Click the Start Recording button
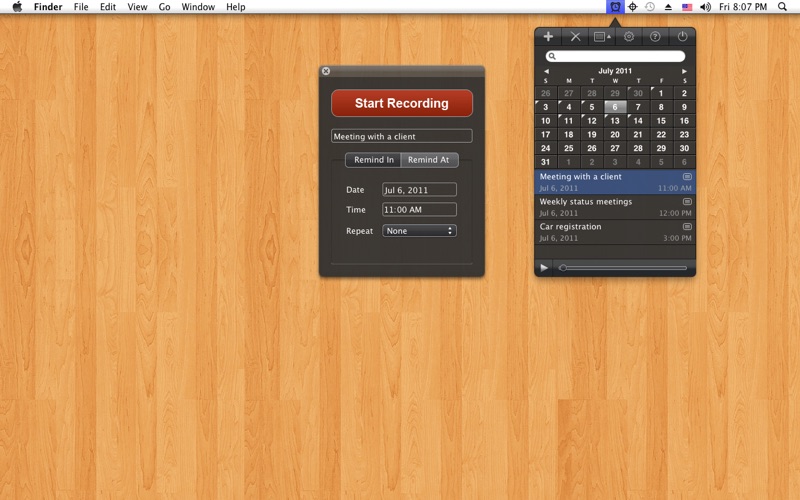Image resolution: width=800 pixels, height=500 pixels. pos(402,103)
